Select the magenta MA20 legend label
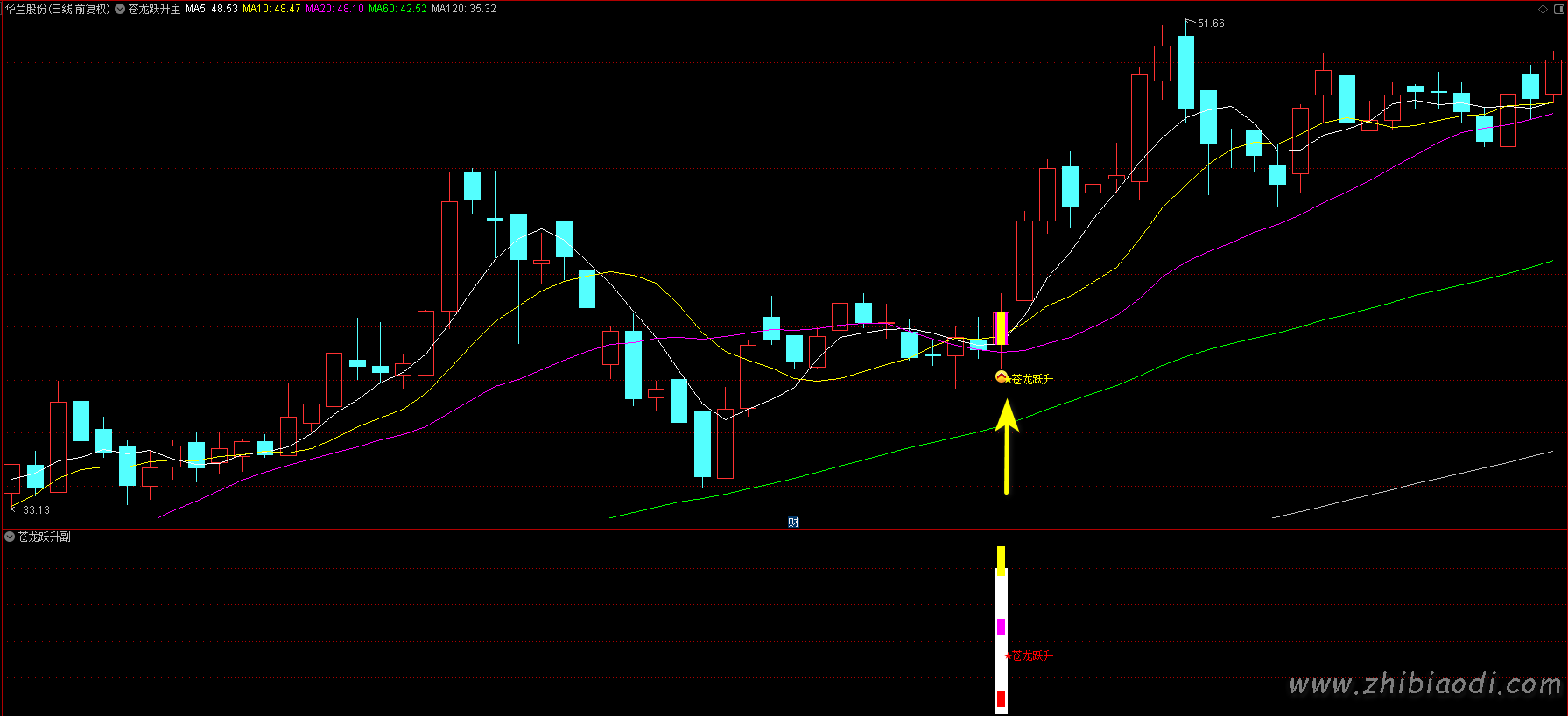 [334, 9]
